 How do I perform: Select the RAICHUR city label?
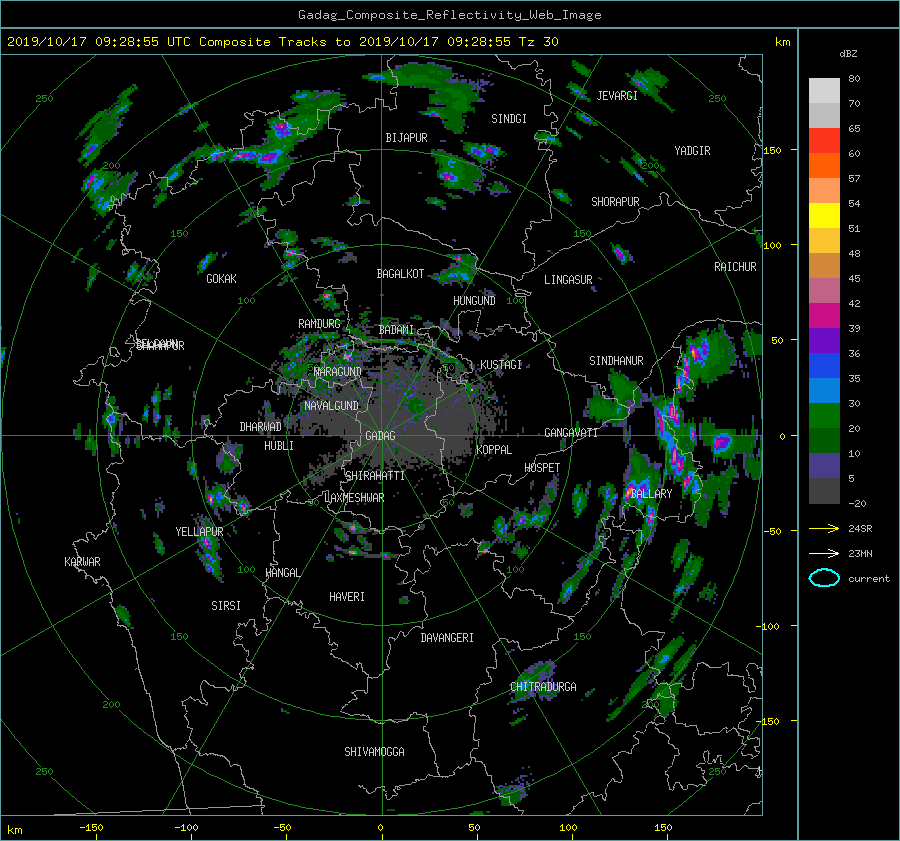point(735,267)
